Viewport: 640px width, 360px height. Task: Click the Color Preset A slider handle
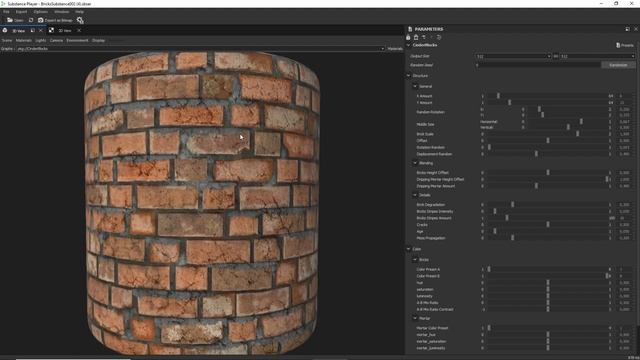click(489, 269)
